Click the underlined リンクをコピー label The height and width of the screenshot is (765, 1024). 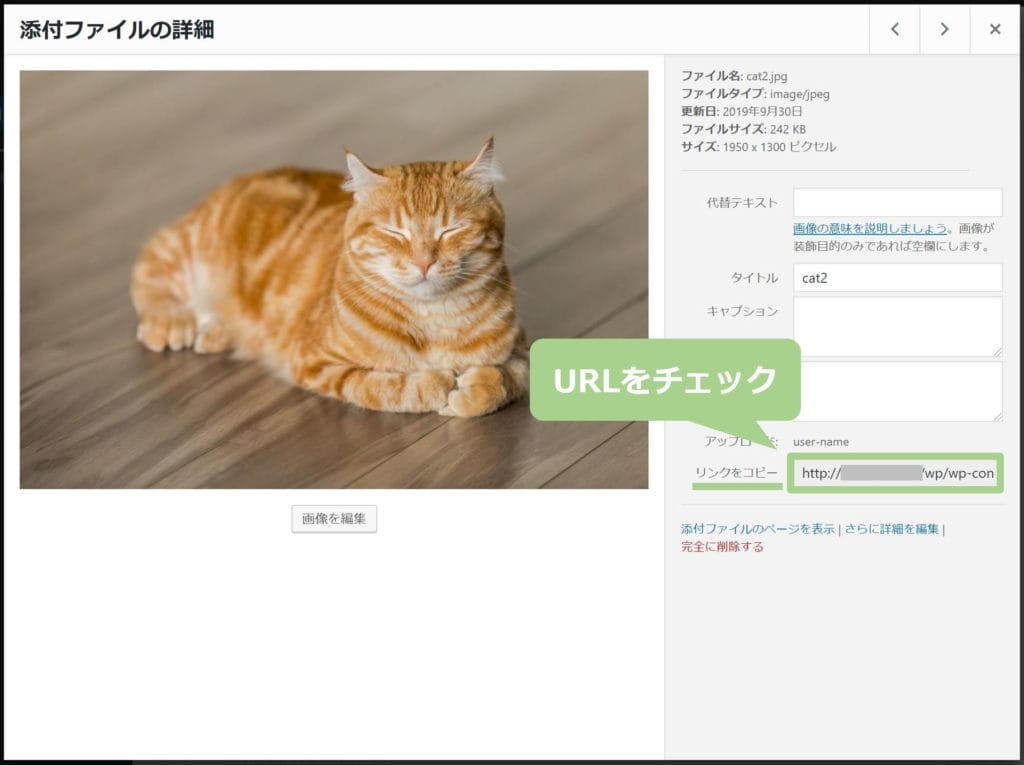coord(736,472)
